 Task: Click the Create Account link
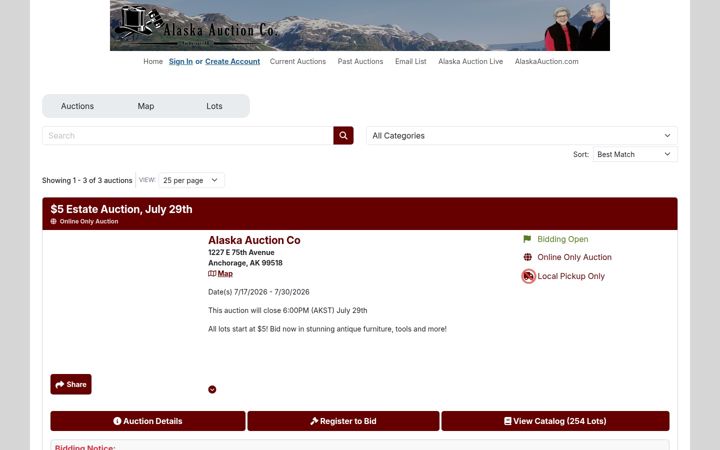click(x=232, y=61)
